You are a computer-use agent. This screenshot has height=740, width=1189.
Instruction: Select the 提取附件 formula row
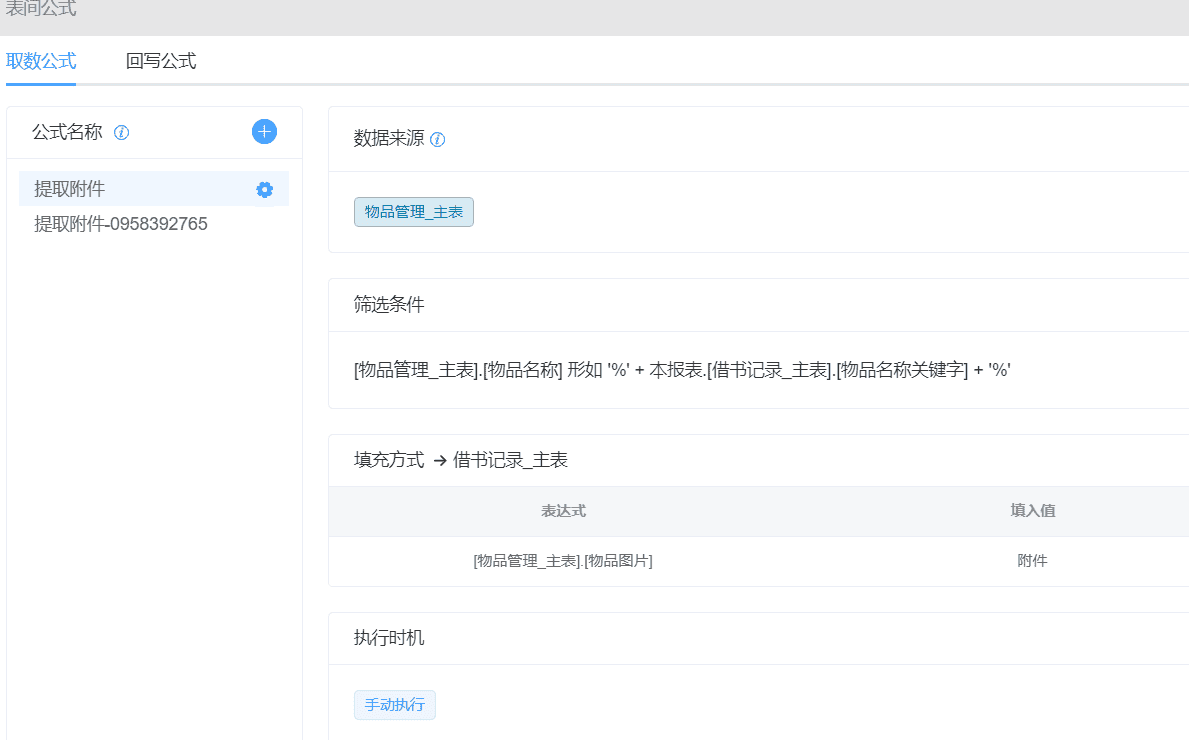click(x=154, y=189)
